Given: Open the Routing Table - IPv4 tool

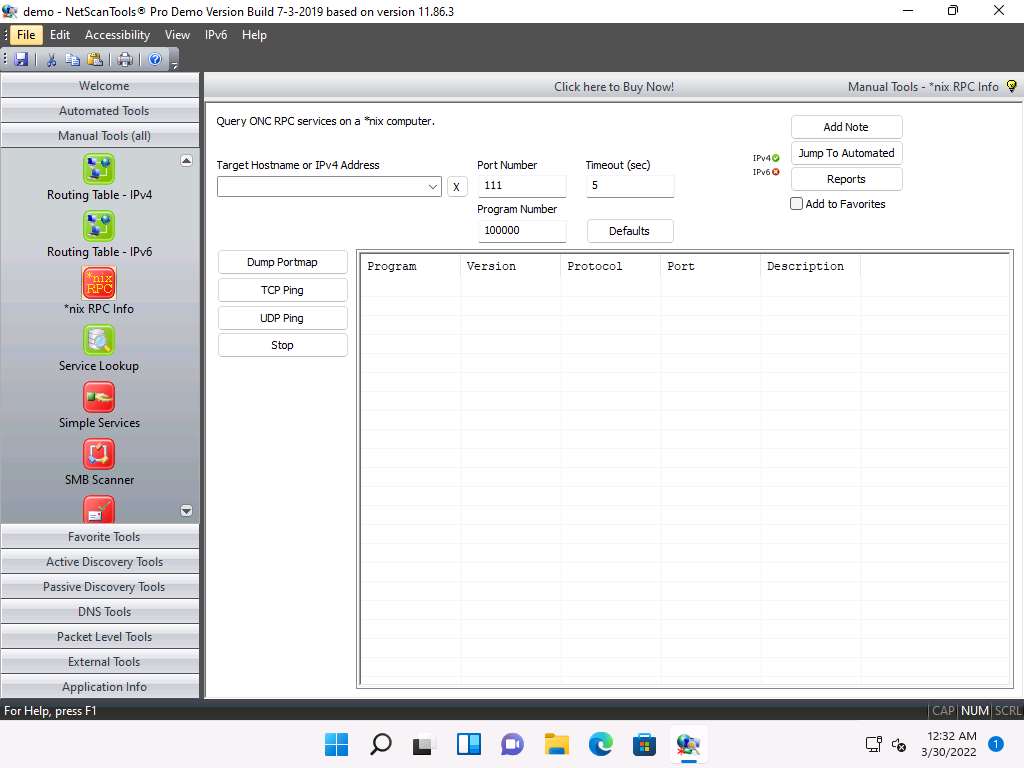Looking at the screenshot, I should click(x=99, y=170).
